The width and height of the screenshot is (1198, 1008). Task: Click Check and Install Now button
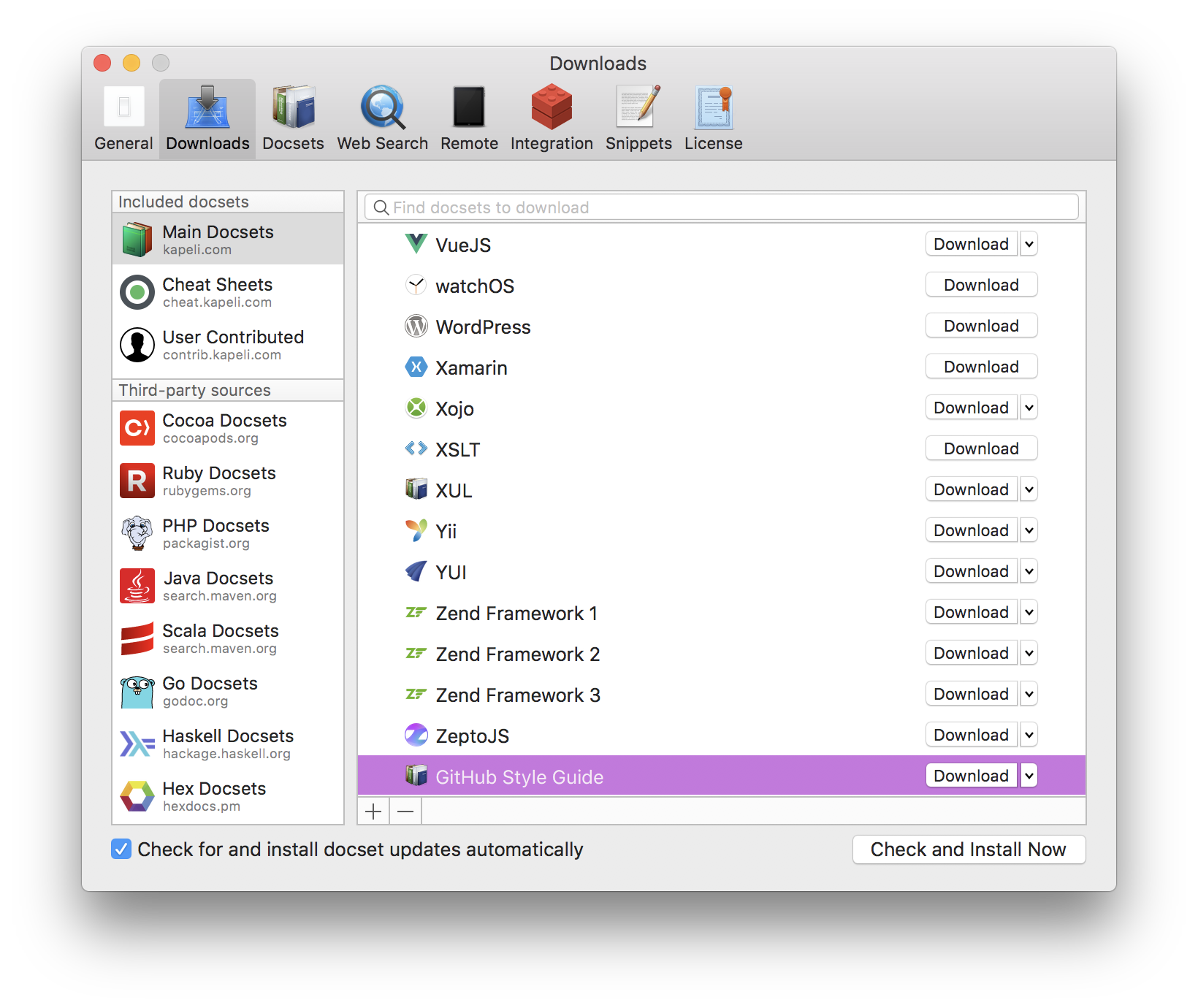[x=969, y=849]
